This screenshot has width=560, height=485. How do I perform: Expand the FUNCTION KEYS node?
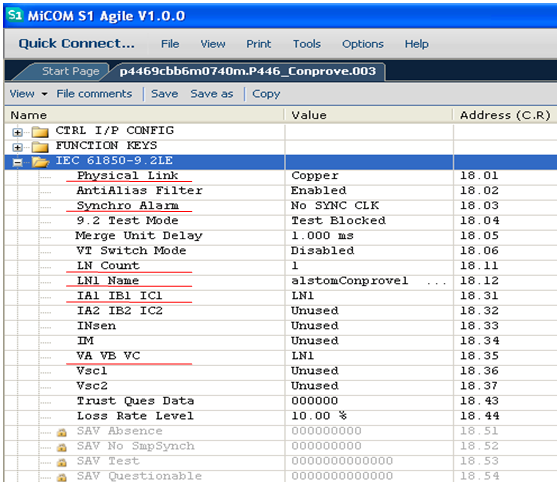point(17,148)
